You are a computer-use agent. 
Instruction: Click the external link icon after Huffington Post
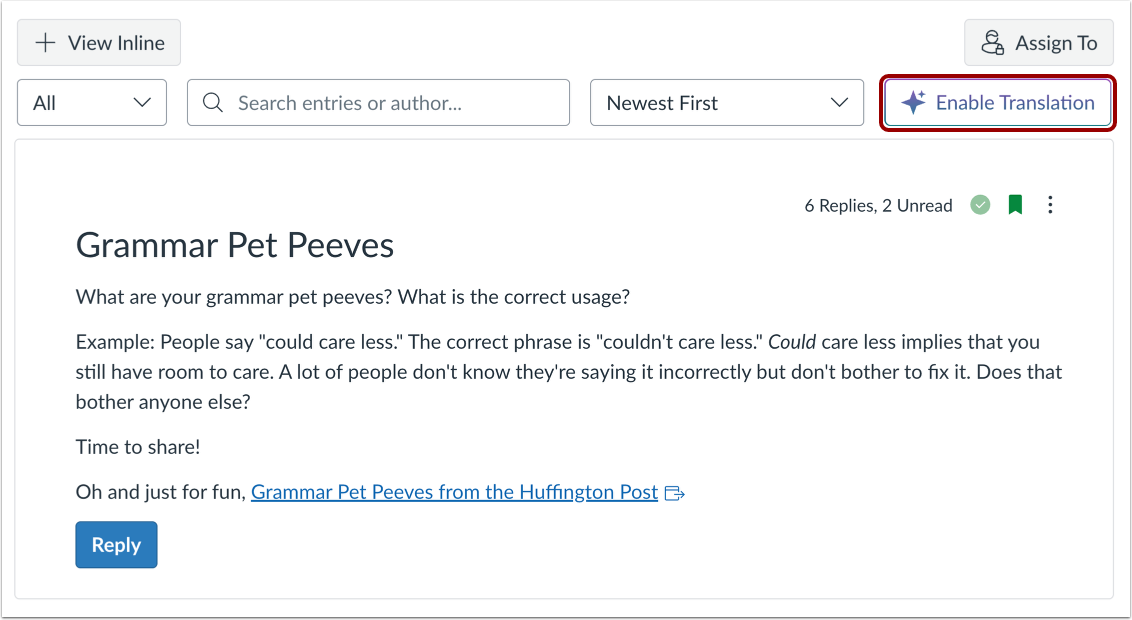[x=675, y=493]
